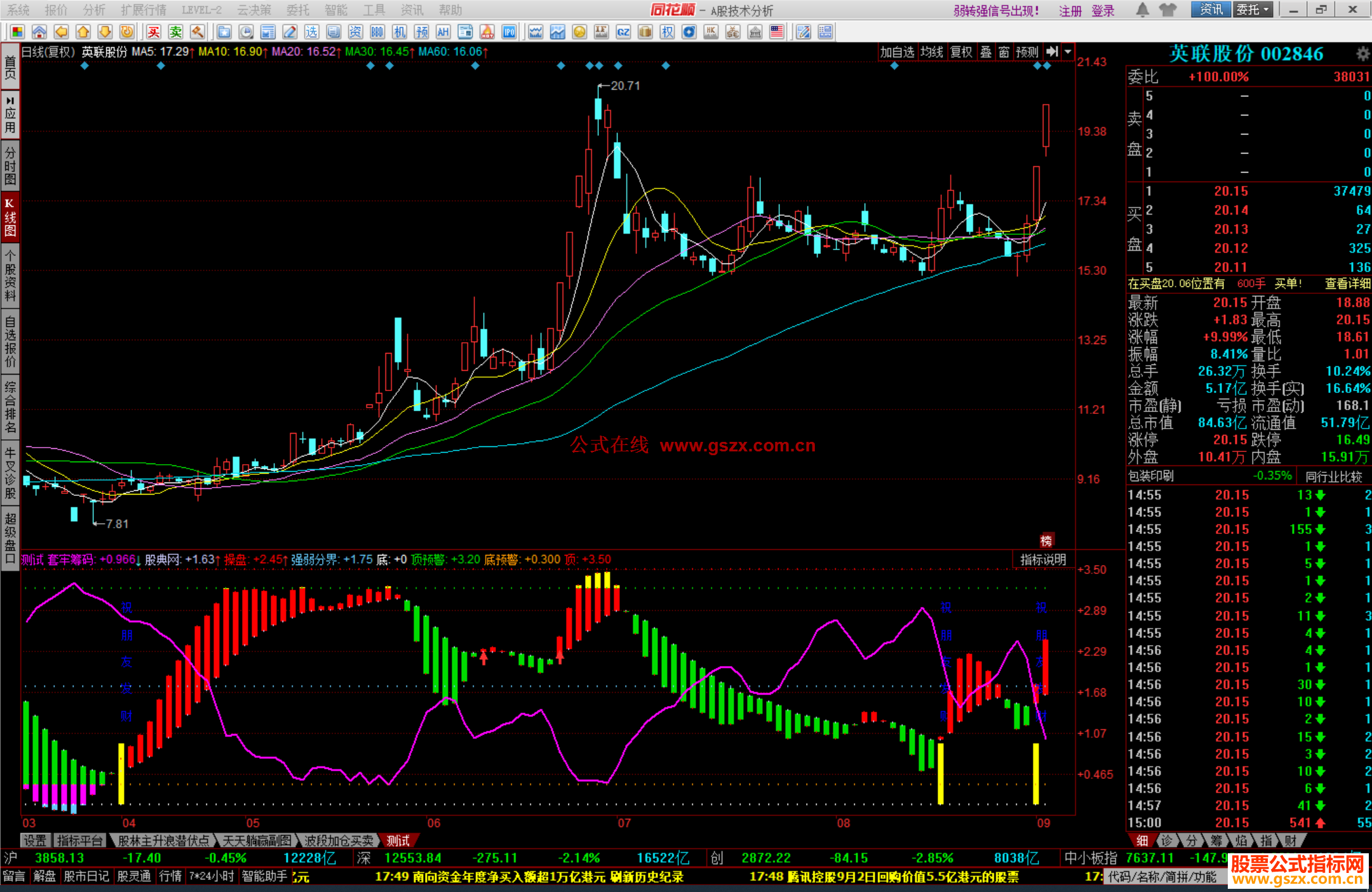The height and width of the screenshot is (892, 1372).
Task: Open the IPO toolbar icon
Action: click(x=509, y=32)
